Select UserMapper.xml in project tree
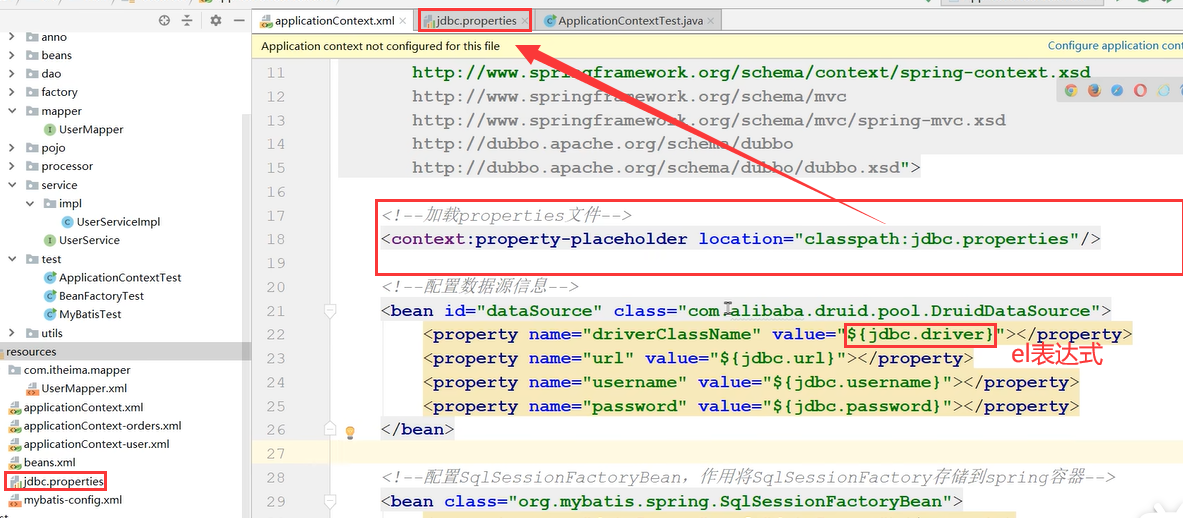This screenshot has height=518, width=1183. [x=76, y=388]
